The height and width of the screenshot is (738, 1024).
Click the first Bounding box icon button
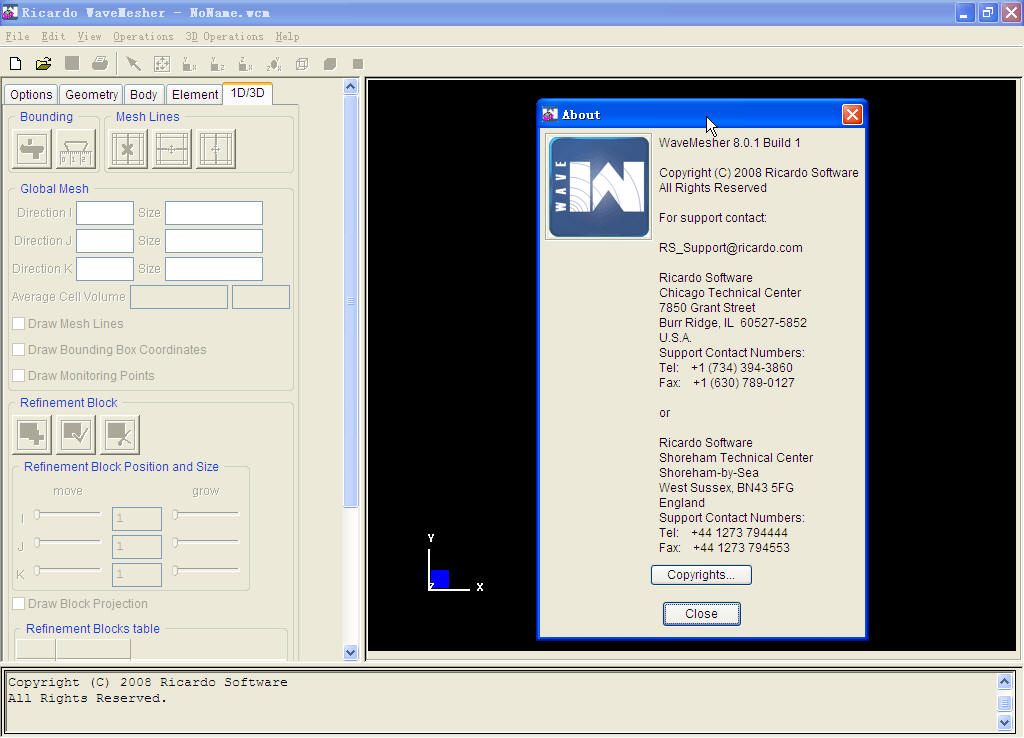point(32,150)
